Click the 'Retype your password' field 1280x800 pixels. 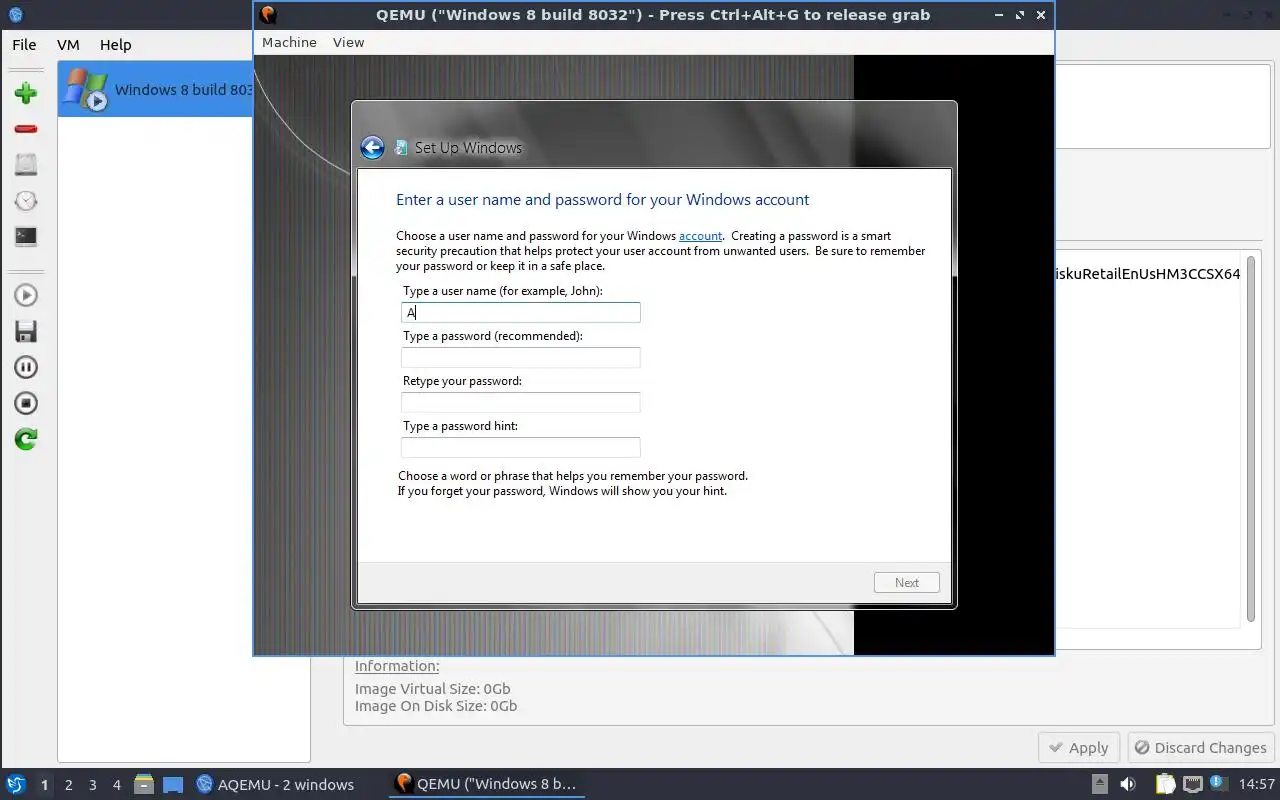click(x=520, y=403)
